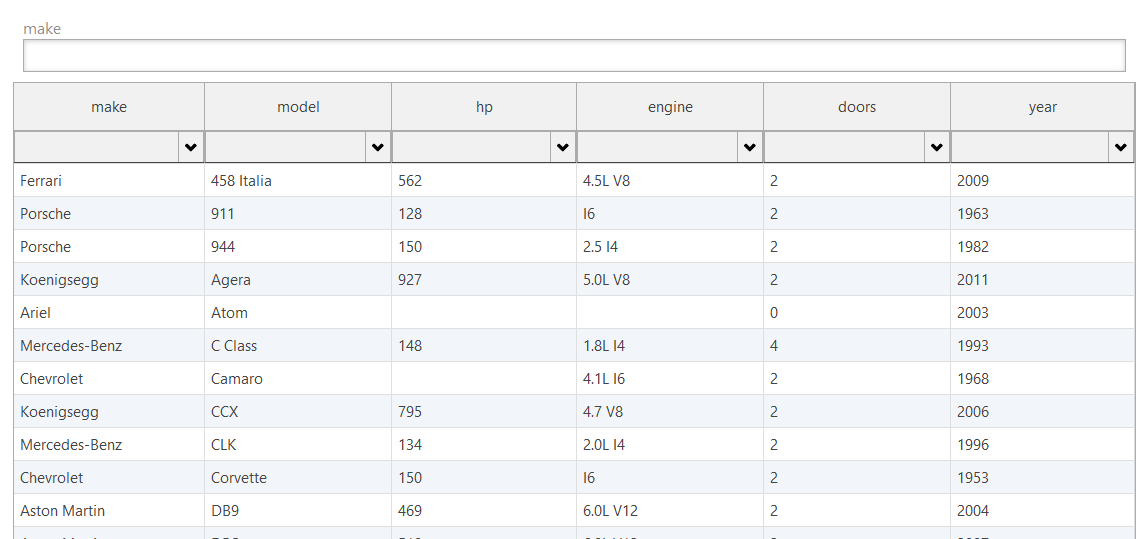Click the engine column header
1147x539 pixels.
tap(670, 107)
